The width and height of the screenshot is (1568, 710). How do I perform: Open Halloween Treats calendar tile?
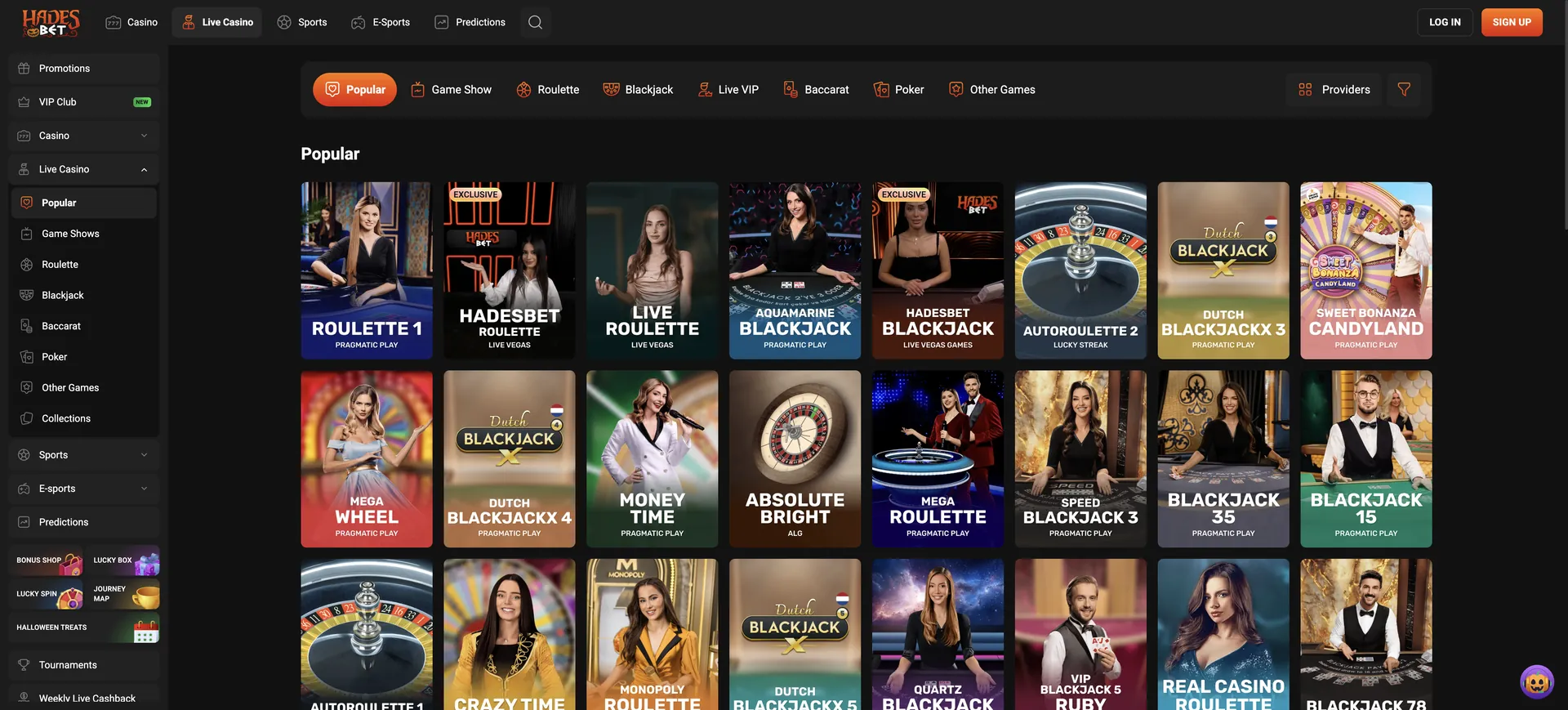pyautogui.click(x=85, y=627)
